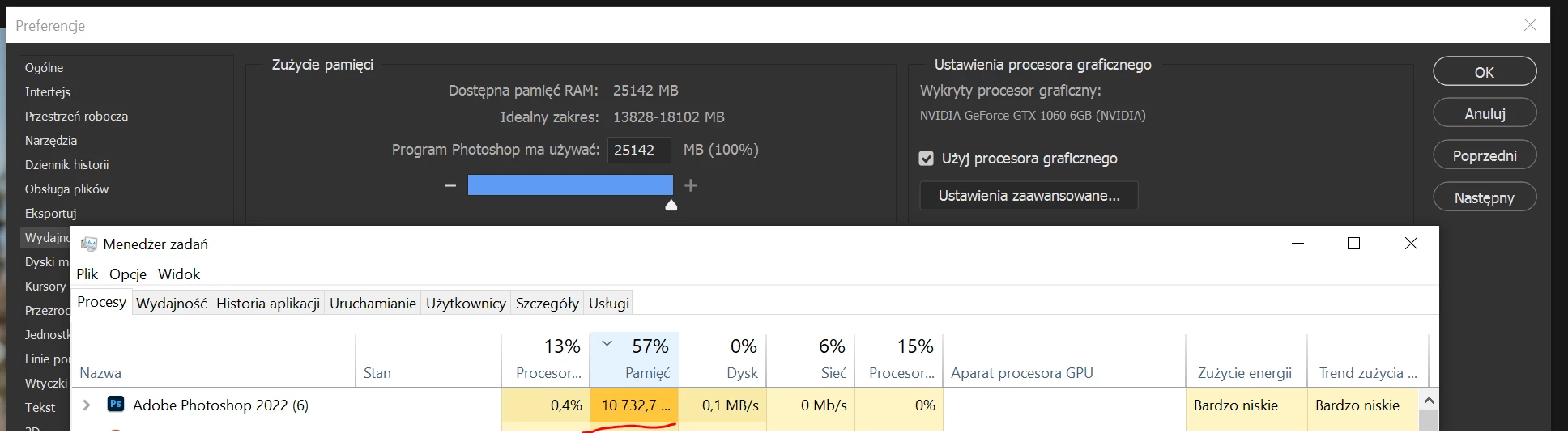Click the Stan column header

pos(428,360)
